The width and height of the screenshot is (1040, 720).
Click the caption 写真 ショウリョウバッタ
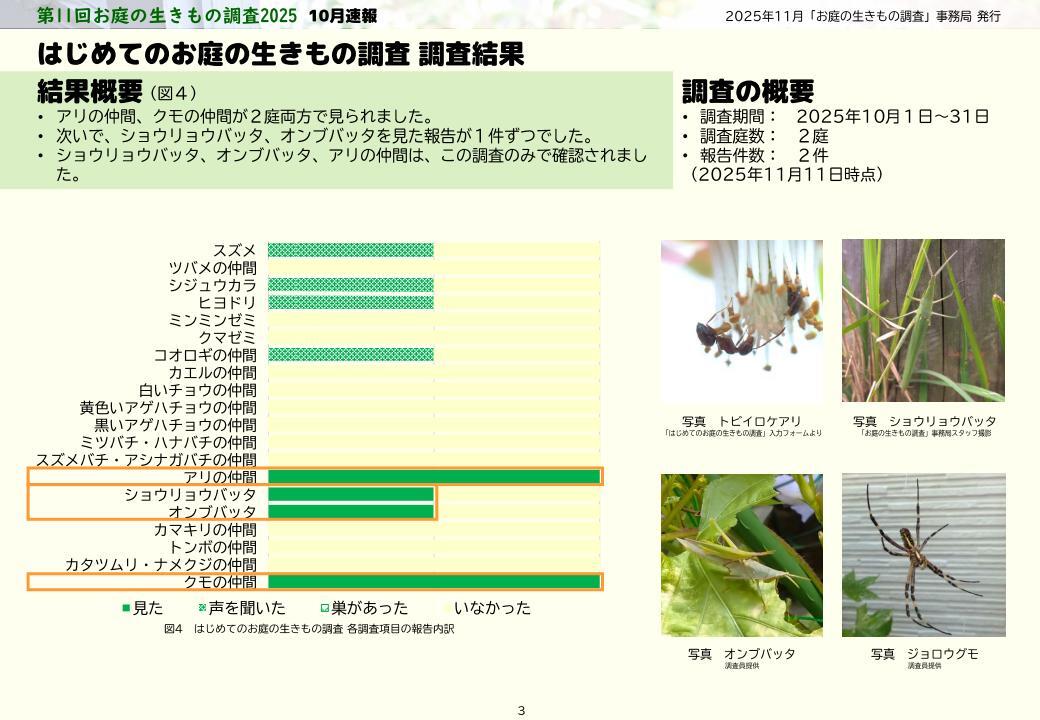[925, 421]
